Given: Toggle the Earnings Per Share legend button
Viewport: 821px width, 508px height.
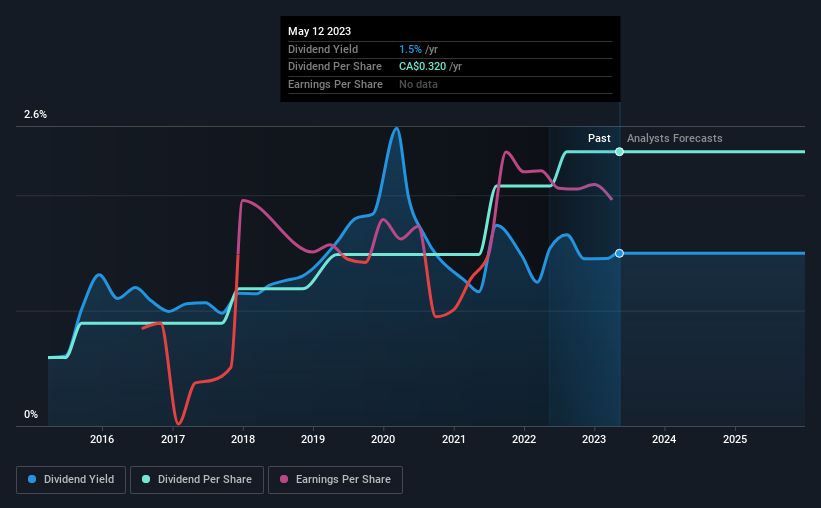Looking at the screenshot, I should (x=335, y=480).
